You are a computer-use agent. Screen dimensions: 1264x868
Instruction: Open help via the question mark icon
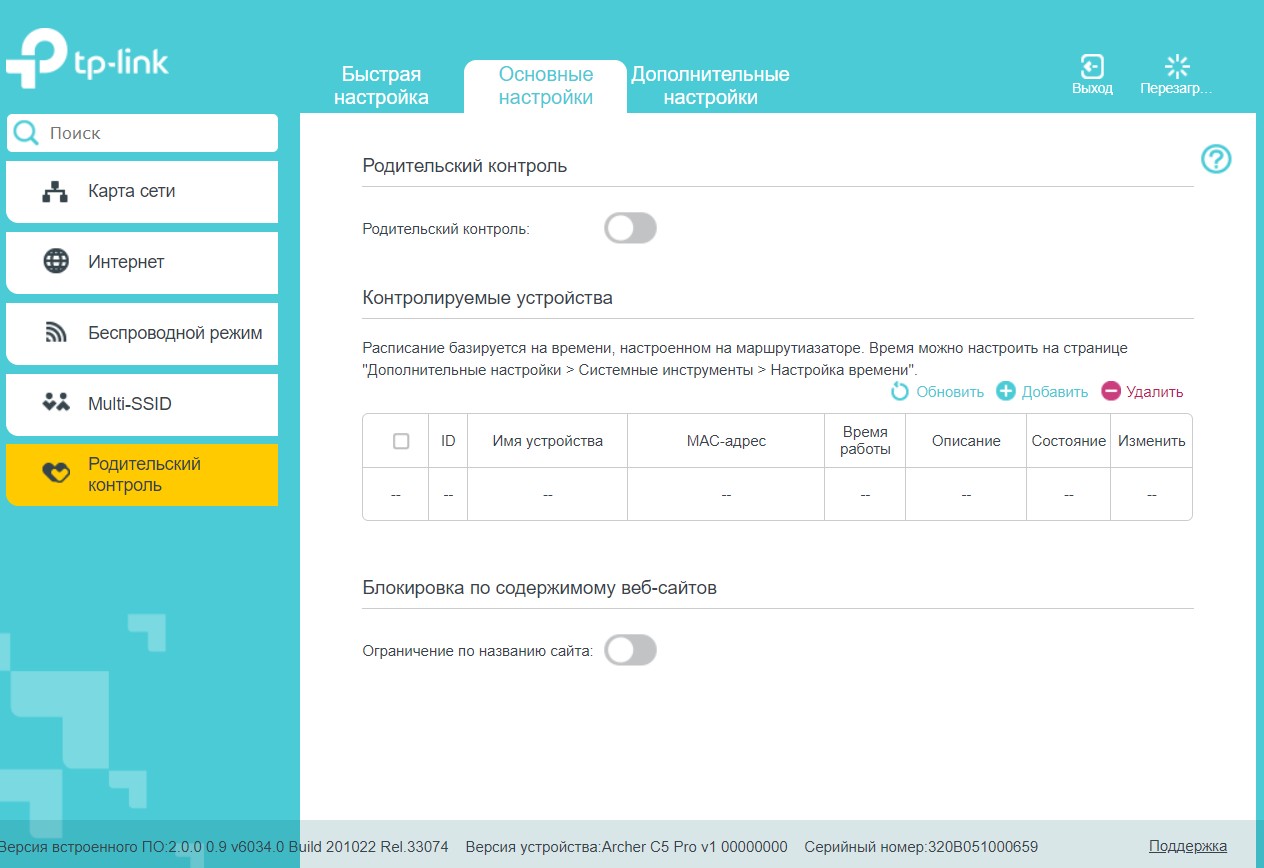click(1216, 159)
